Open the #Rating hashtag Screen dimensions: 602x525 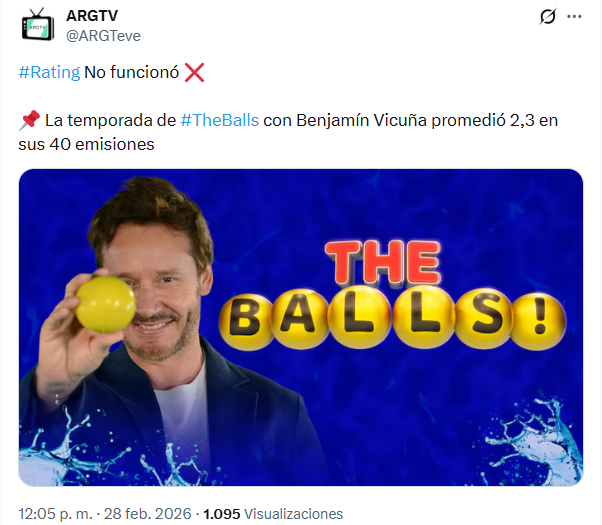(x=49, y=72)
